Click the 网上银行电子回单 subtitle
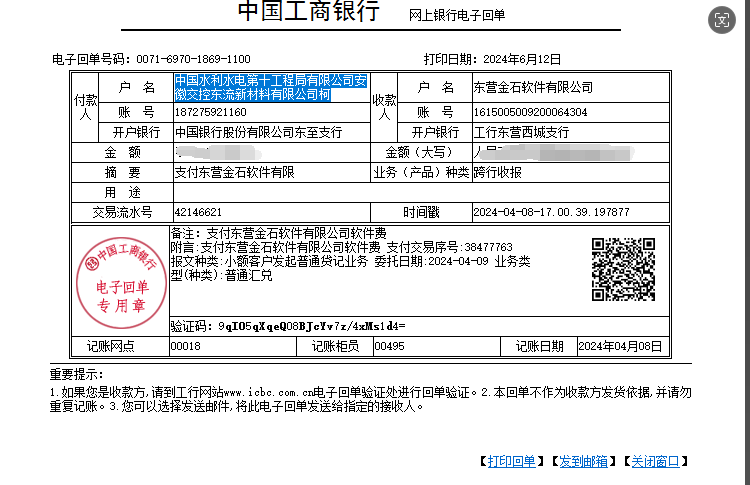This screenshot has width=750, height=485. point(457,15)
